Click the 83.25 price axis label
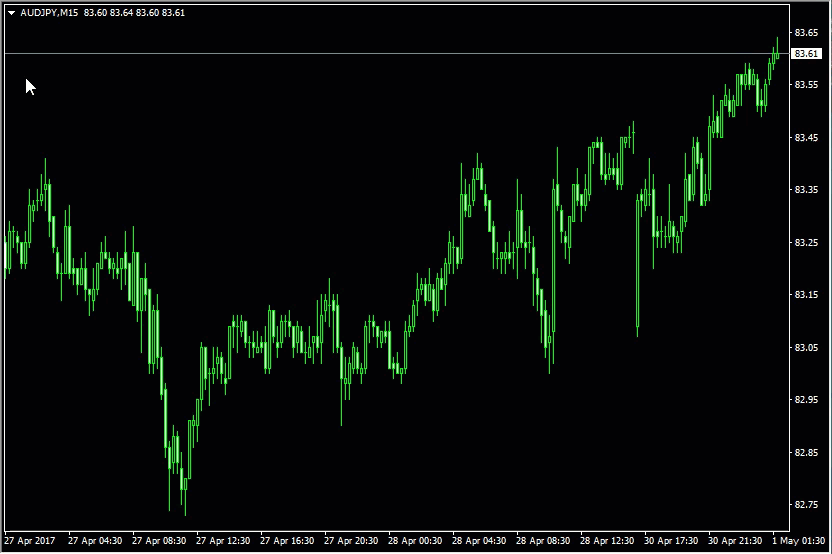 coord(806,243)
